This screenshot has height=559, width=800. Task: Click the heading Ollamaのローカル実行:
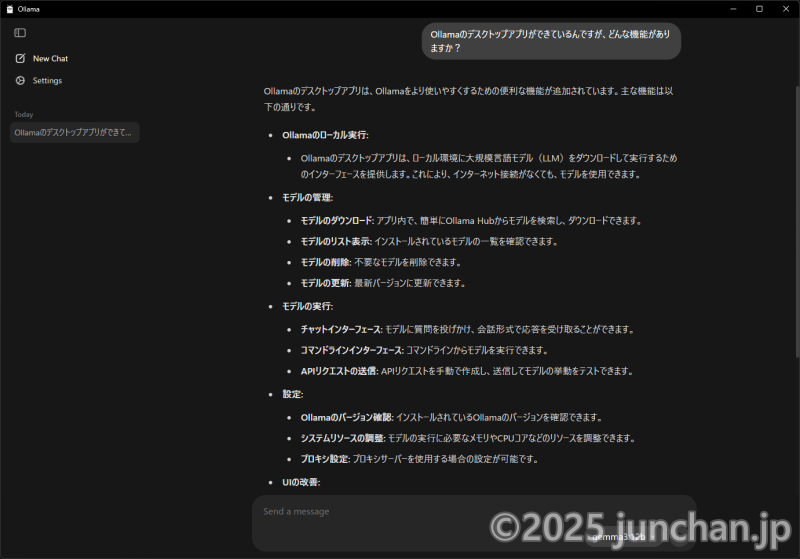point(325,135)
